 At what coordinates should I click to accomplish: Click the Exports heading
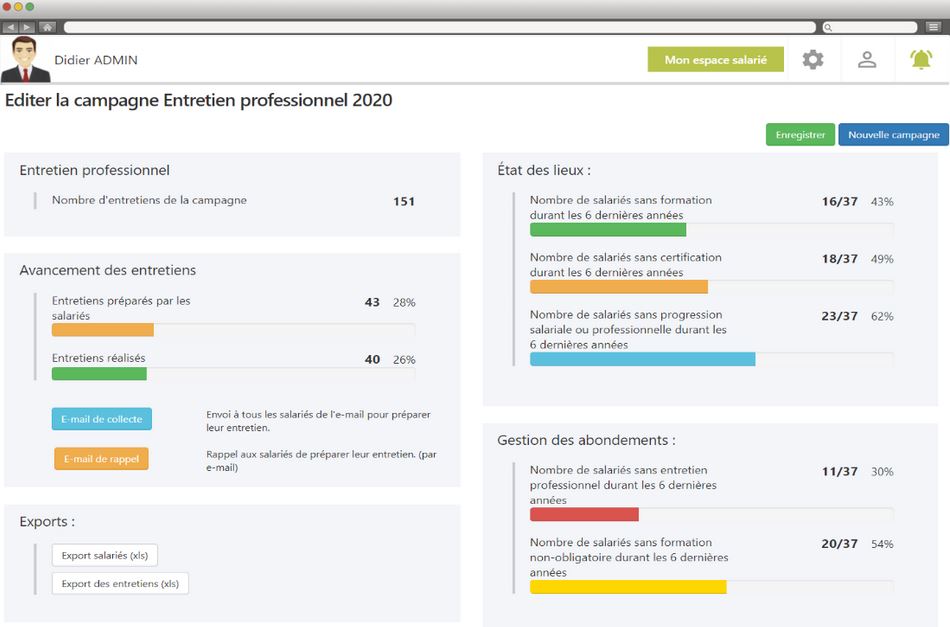47,522
